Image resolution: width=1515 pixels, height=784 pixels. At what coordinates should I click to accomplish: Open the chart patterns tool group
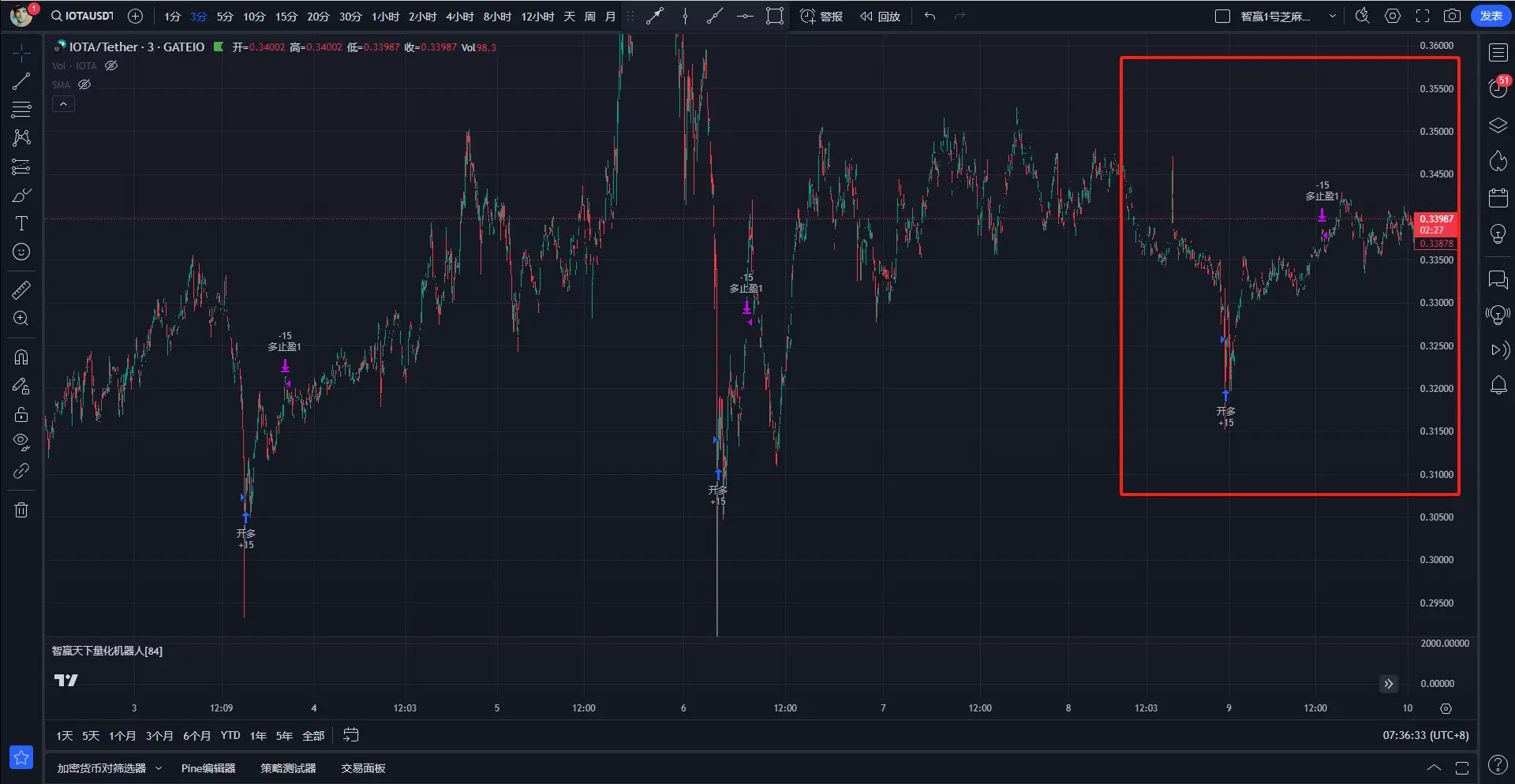[x=21, y=138]
